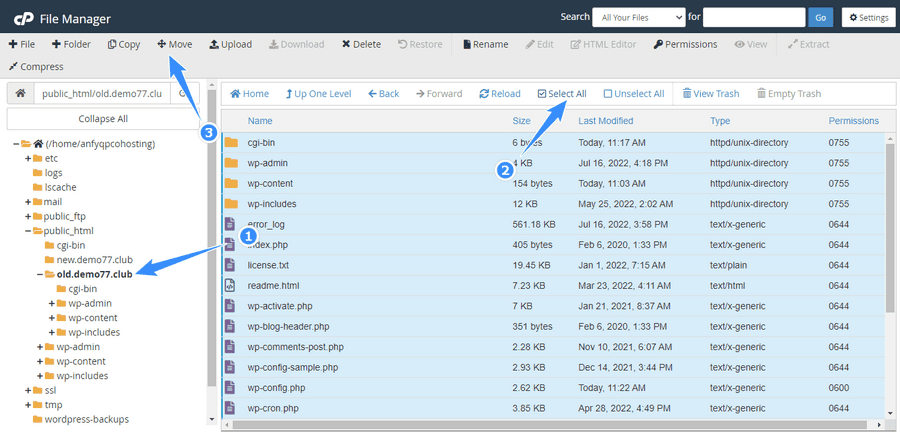Expand the tmp folder in tree

(28, 404)
